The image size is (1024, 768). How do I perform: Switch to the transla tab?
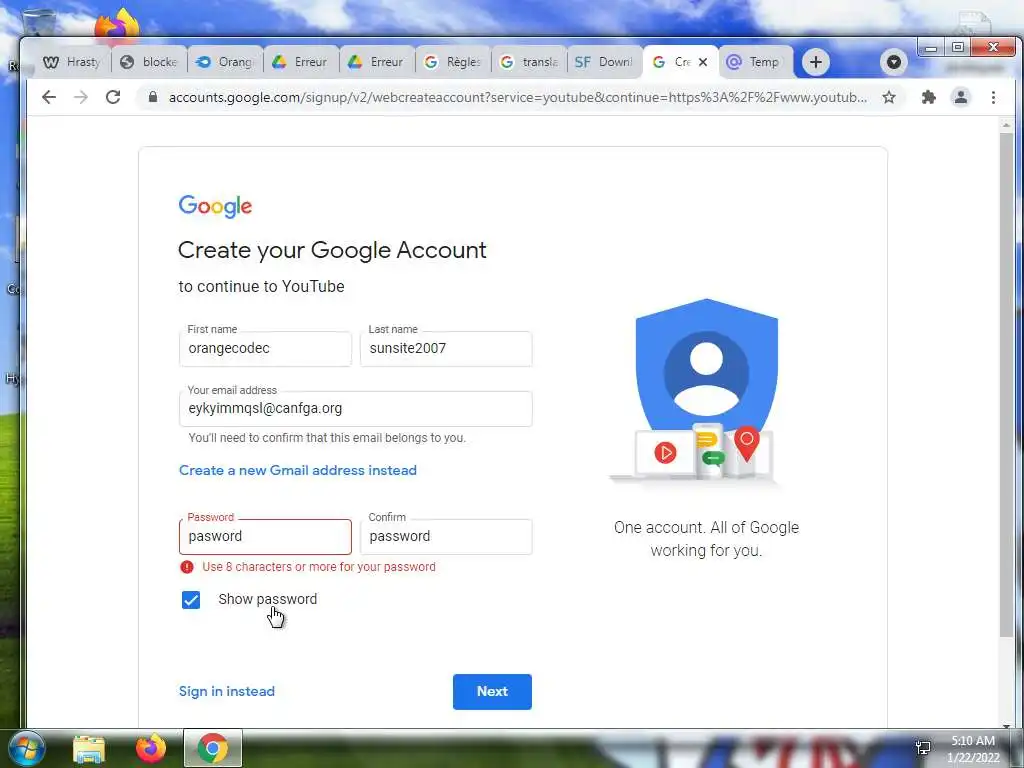529,62
